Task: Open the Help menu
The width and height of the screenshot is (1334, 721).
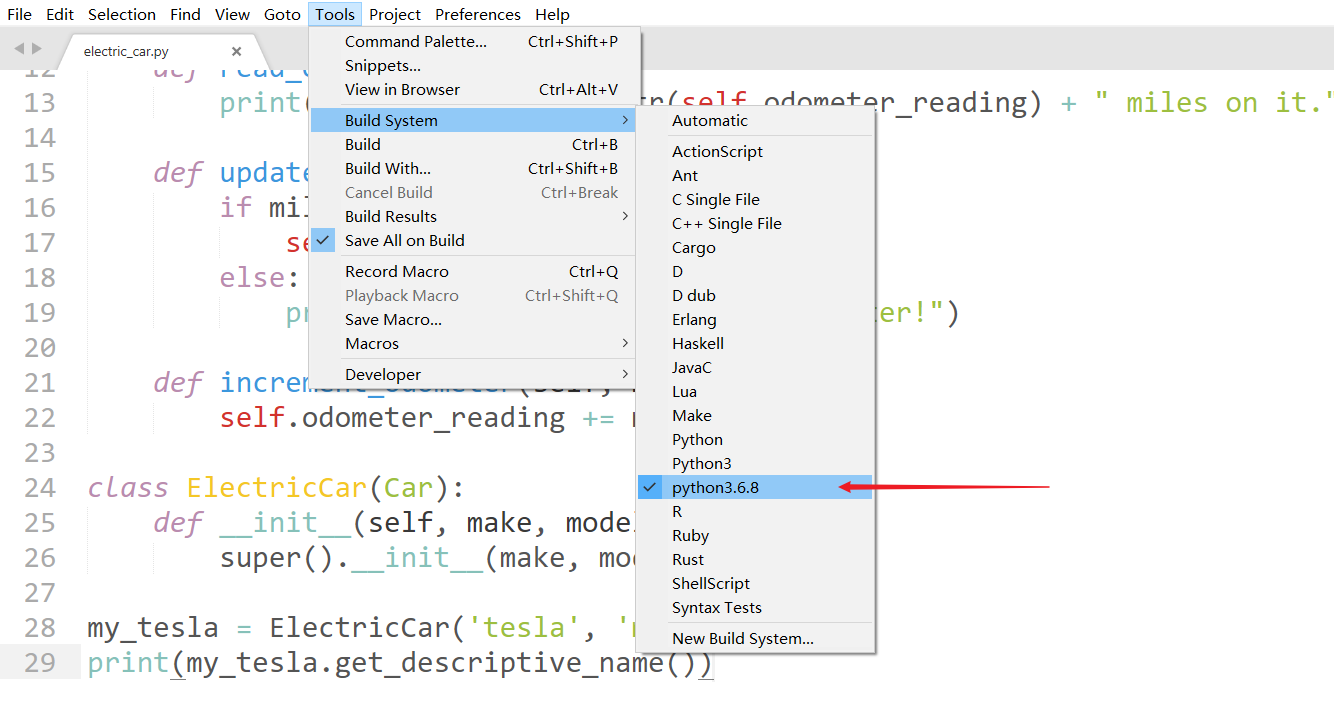Action: [x=552, y=14]
